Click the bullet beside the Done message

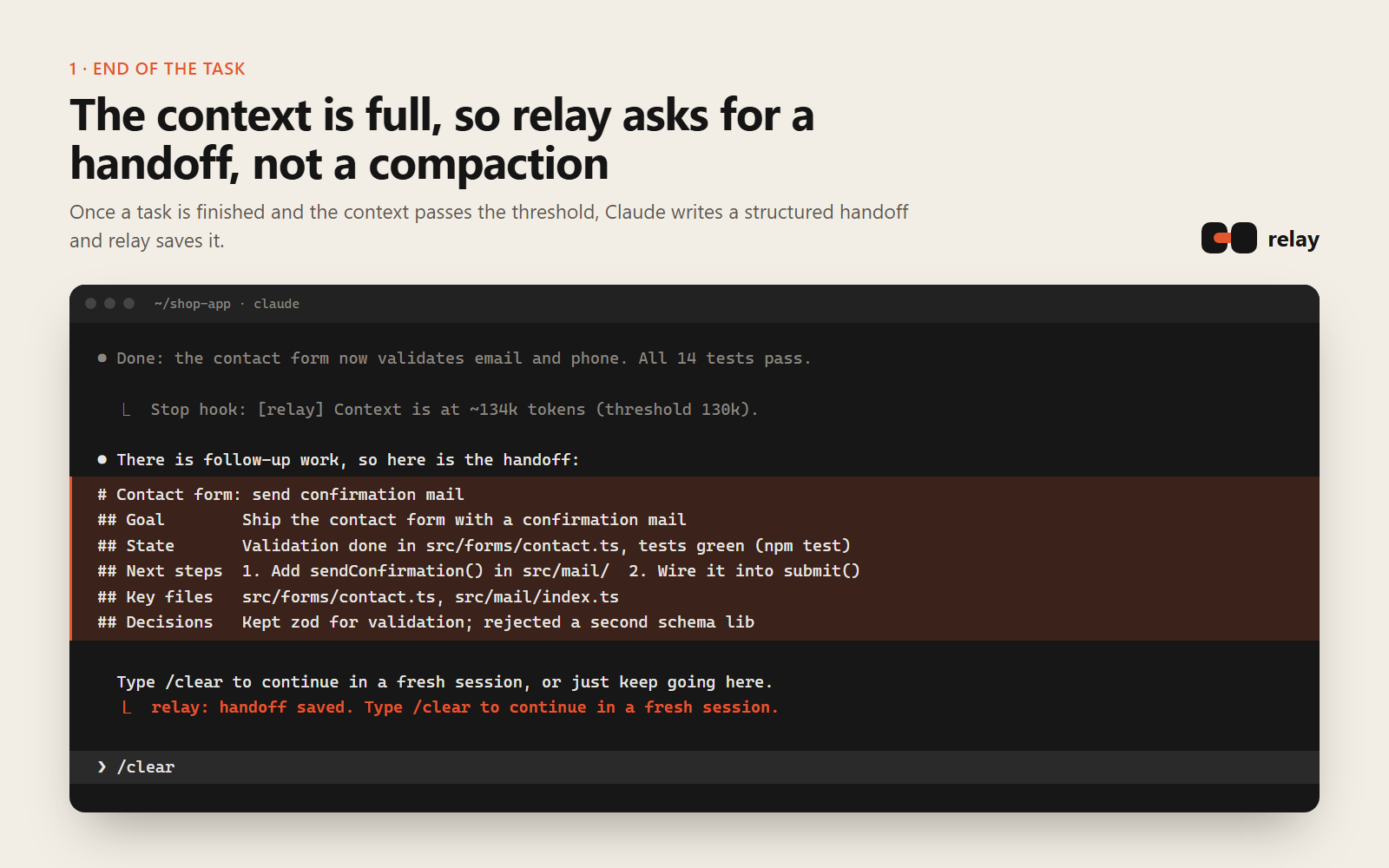(102, 358)
